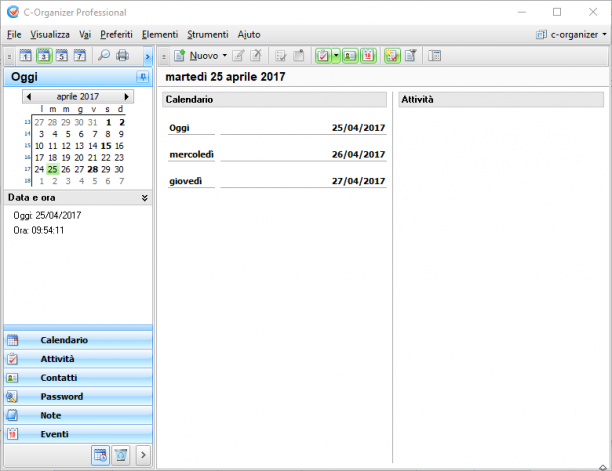The height and width of the screenshot is (471, 612).
Task: Click the mark completed icon
Action: click(281, 56)
